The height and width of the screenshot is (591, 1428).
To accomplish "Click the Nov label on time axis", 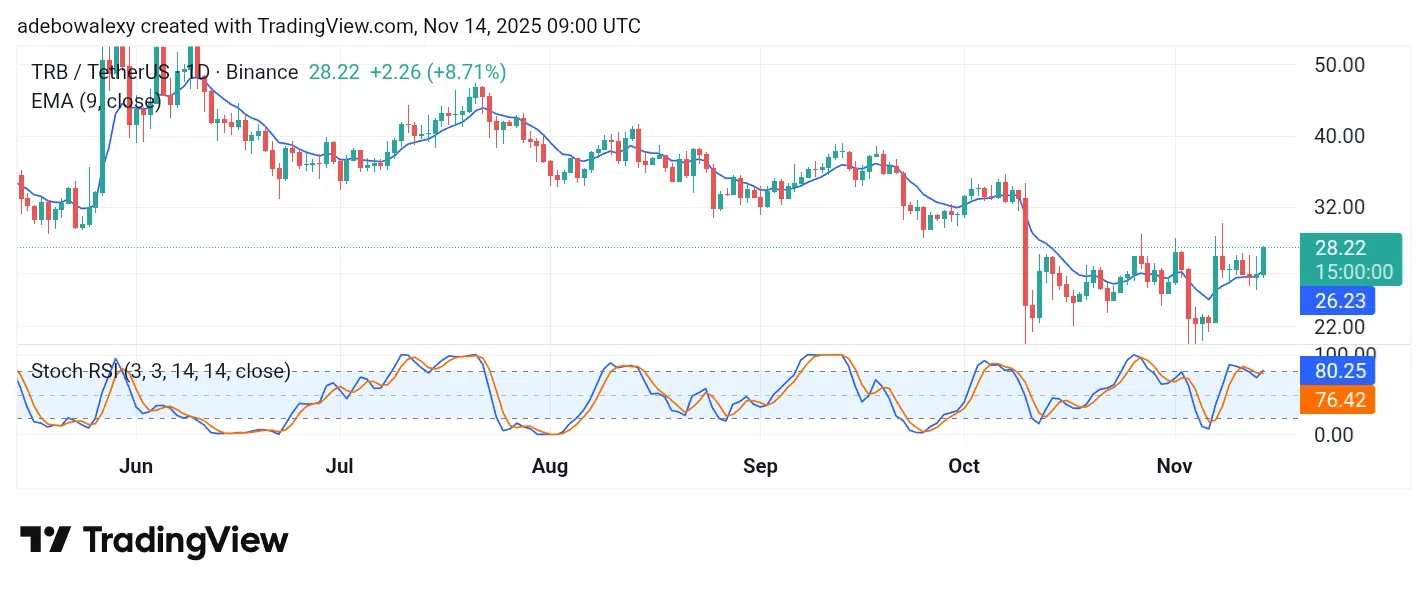I will click(1175, 466).
